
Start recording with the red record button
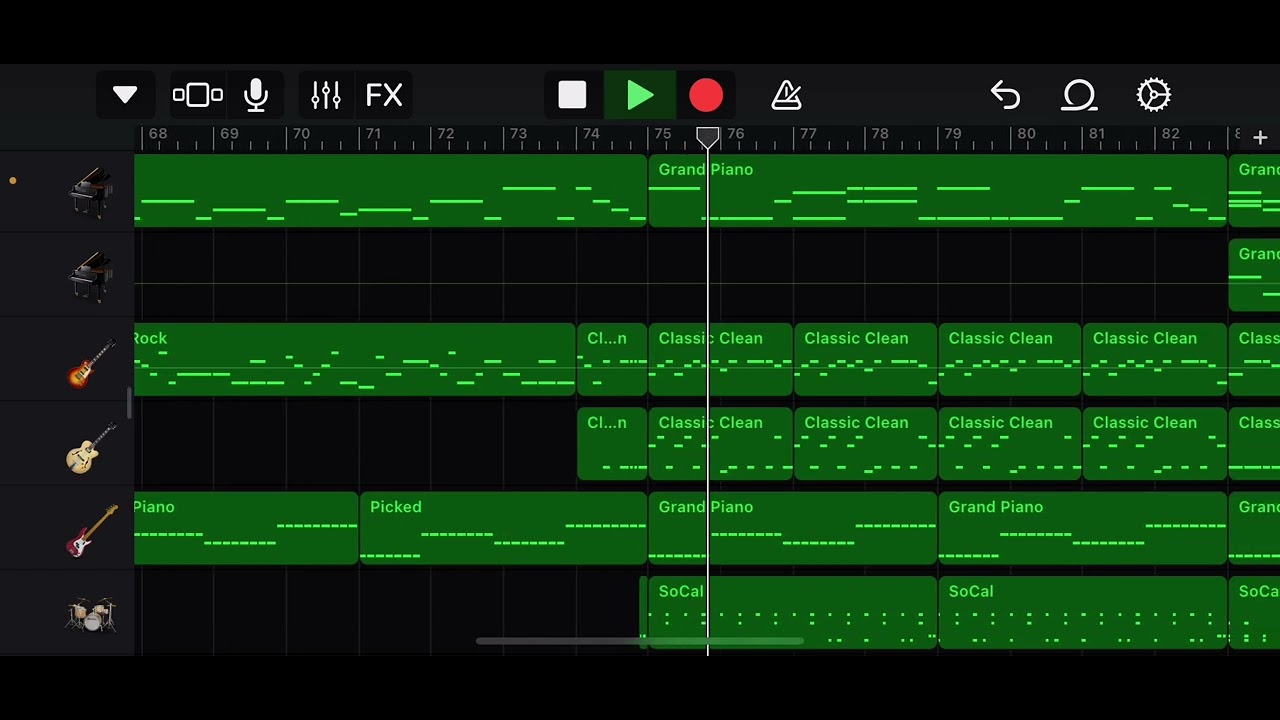tap(706, 95)
